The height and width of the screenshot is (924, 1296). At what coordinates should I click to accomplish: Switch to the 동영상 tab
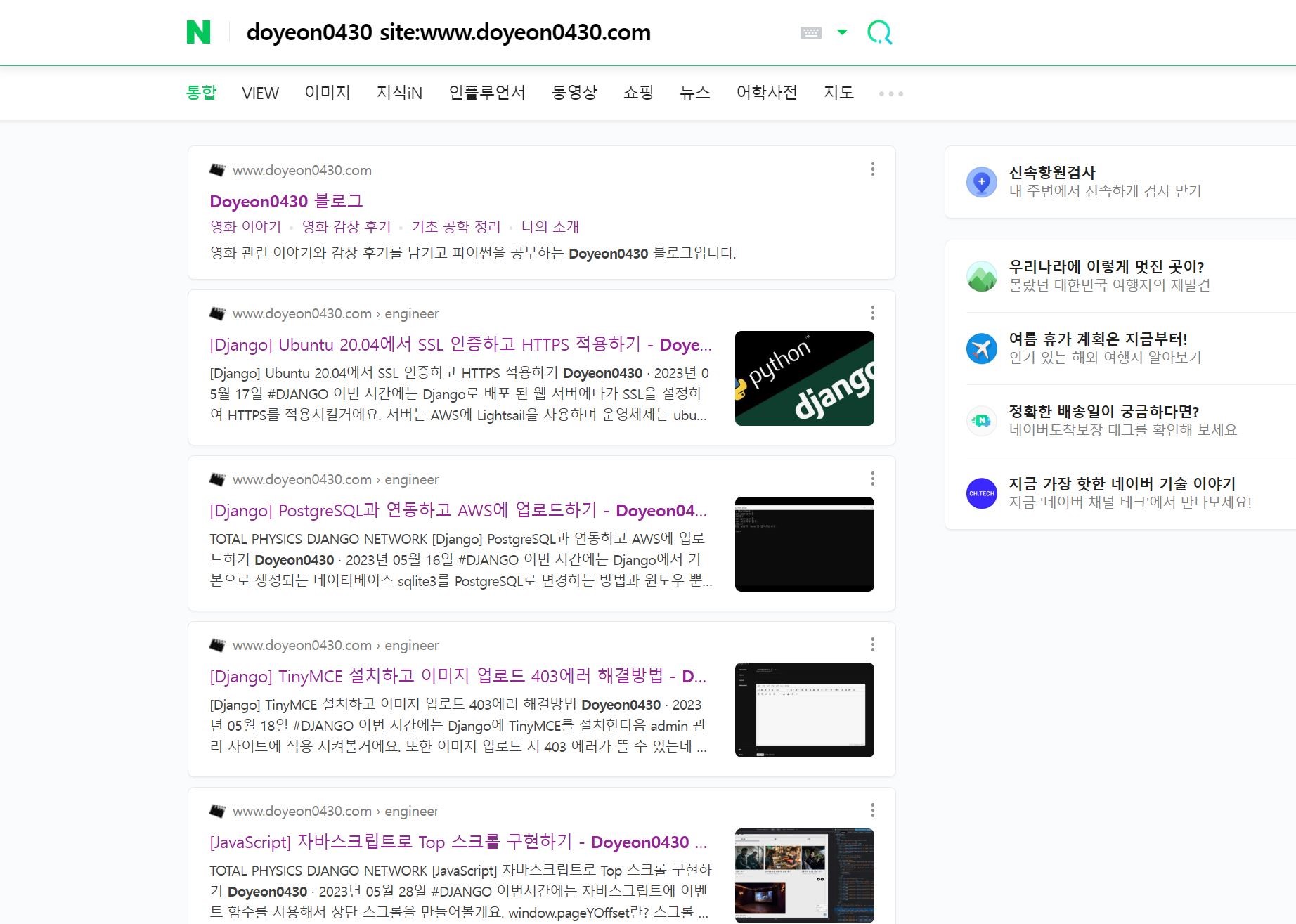[574, 93]
